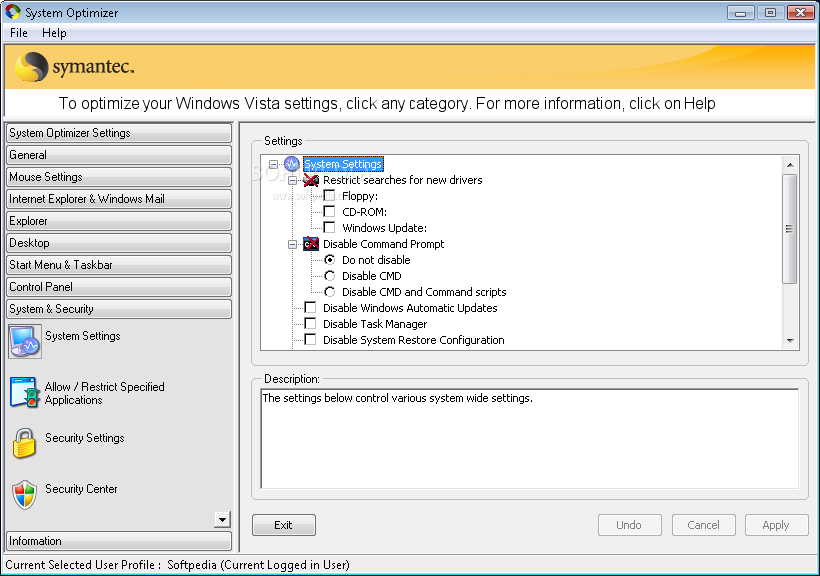Open the Security Center shield icon
Screen dimensions: 820x576
(25, 494)
